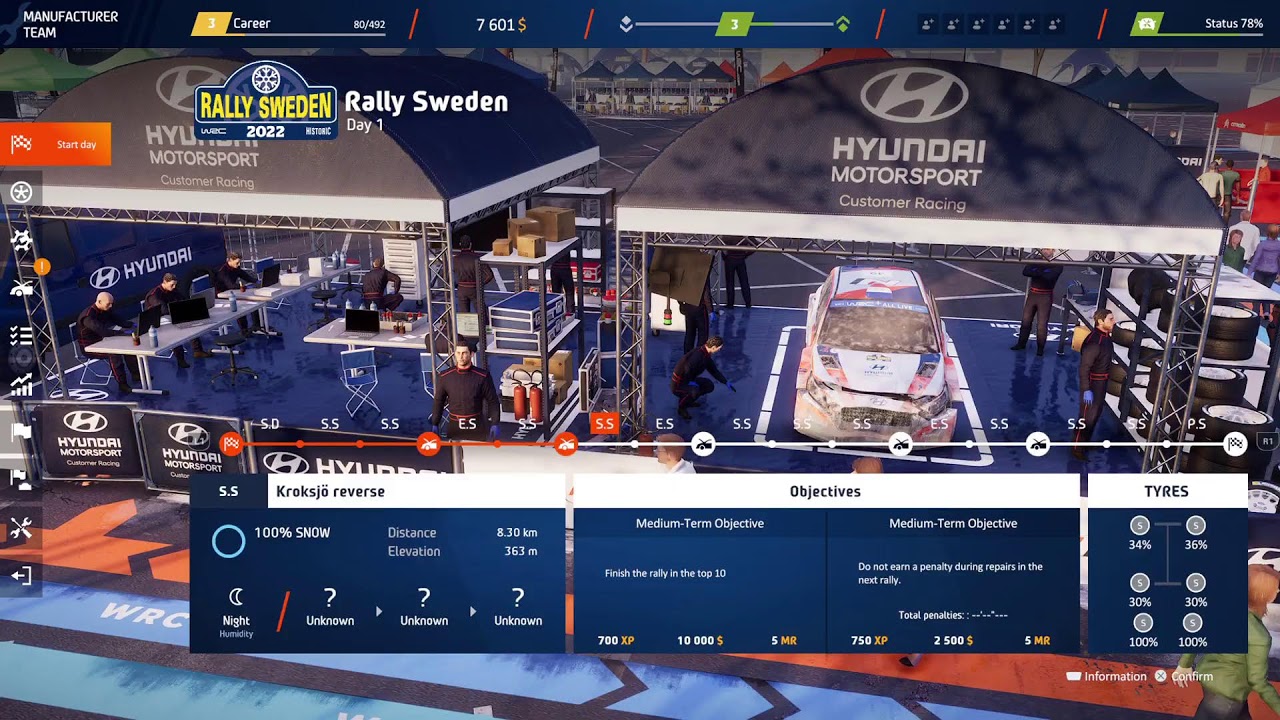1280x720 pixels.
Task: Click the Rally Sweden 2022 logo badge
Action: pos(265,100)
